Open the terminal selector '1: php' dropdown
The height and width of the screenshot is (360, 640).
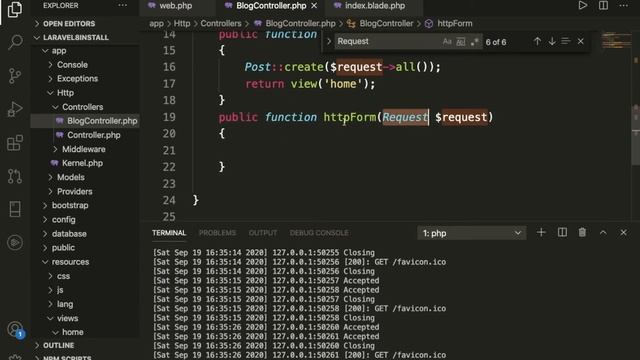(x=472, y=233)
